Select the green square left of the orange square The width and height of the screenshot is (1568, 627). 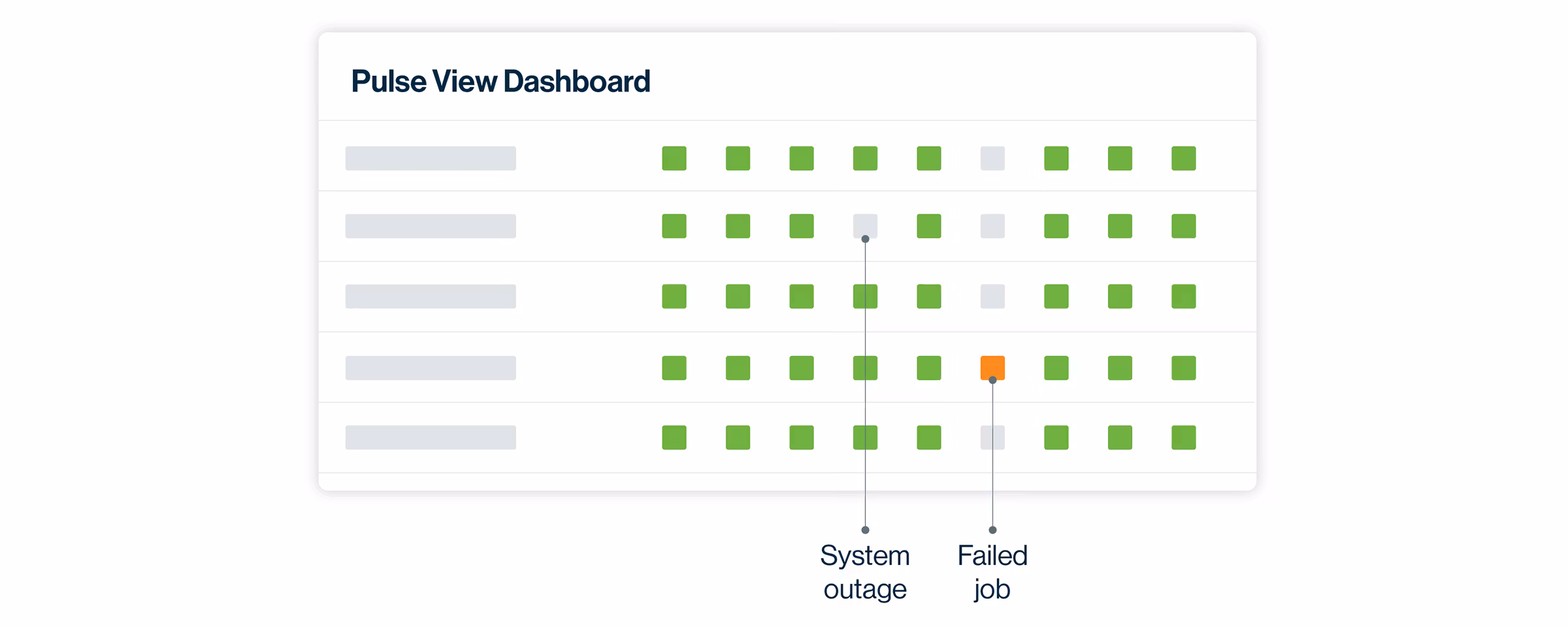pyautogui.click(x=928, y=368)
